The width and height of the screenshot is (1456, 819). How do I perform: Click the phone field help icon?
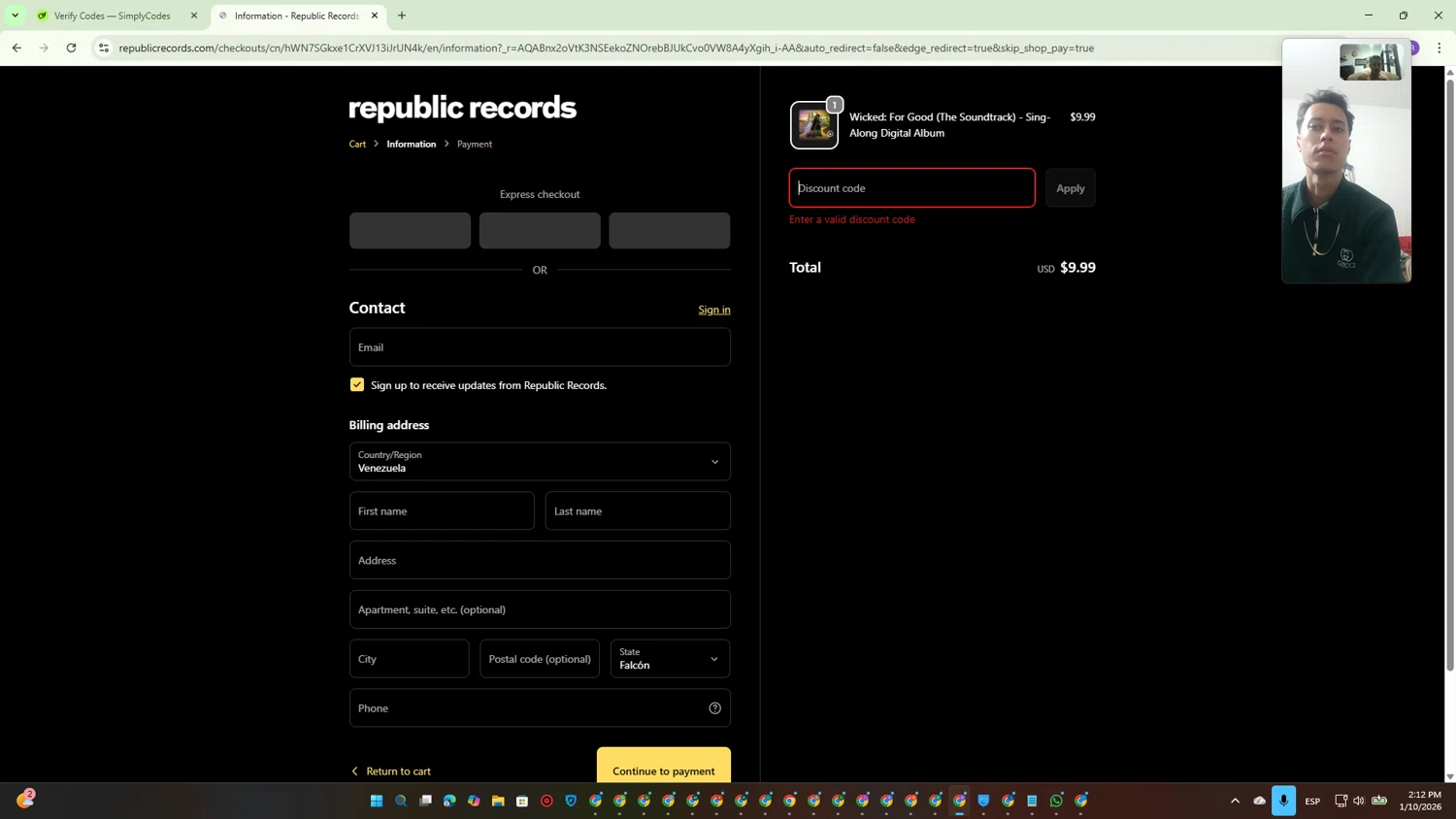714,708
